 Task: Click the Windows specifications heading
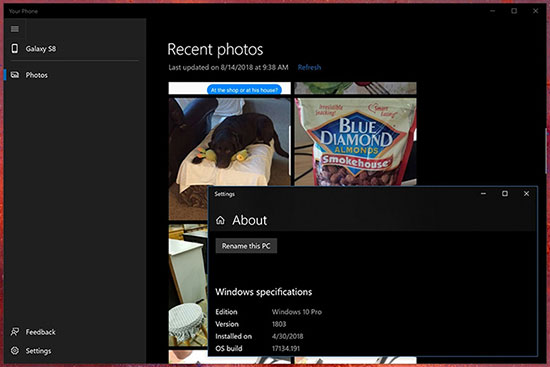pos(263,292)
